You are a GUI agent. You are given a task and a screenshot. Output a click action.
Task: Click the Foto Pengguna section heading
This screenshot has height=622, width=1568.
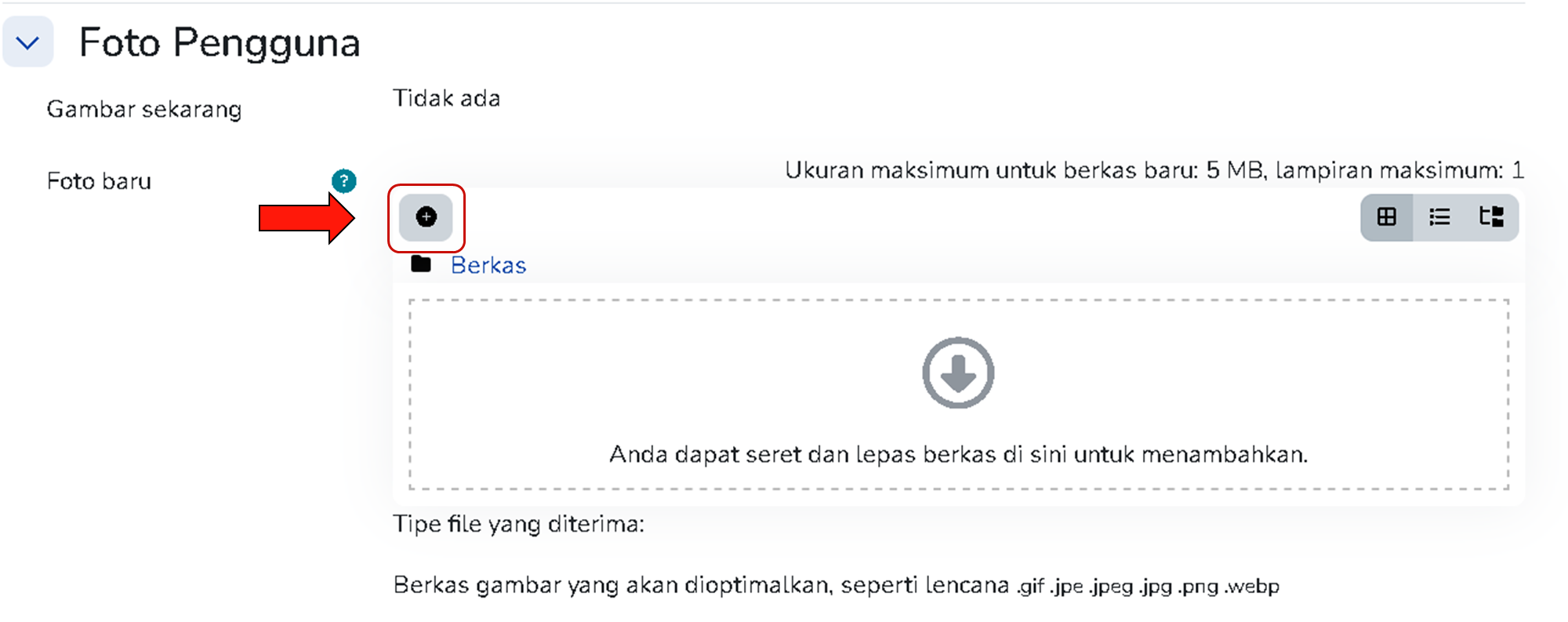(220, 42)
